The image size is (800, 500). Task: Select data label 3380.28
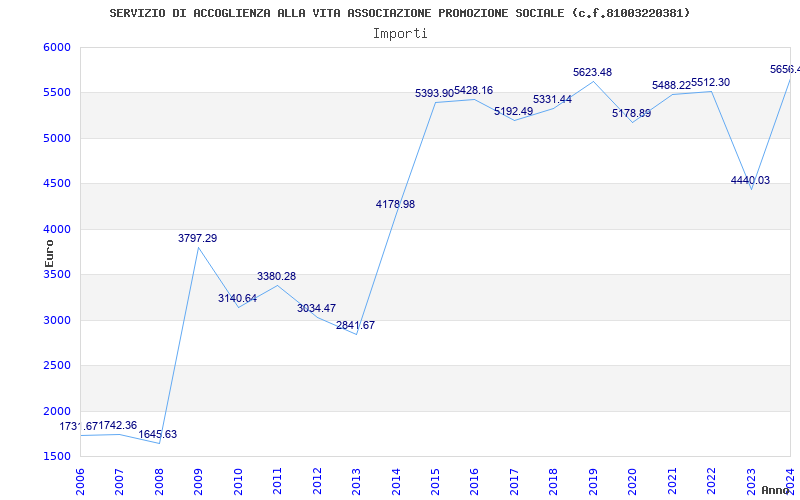pos(277,277)
